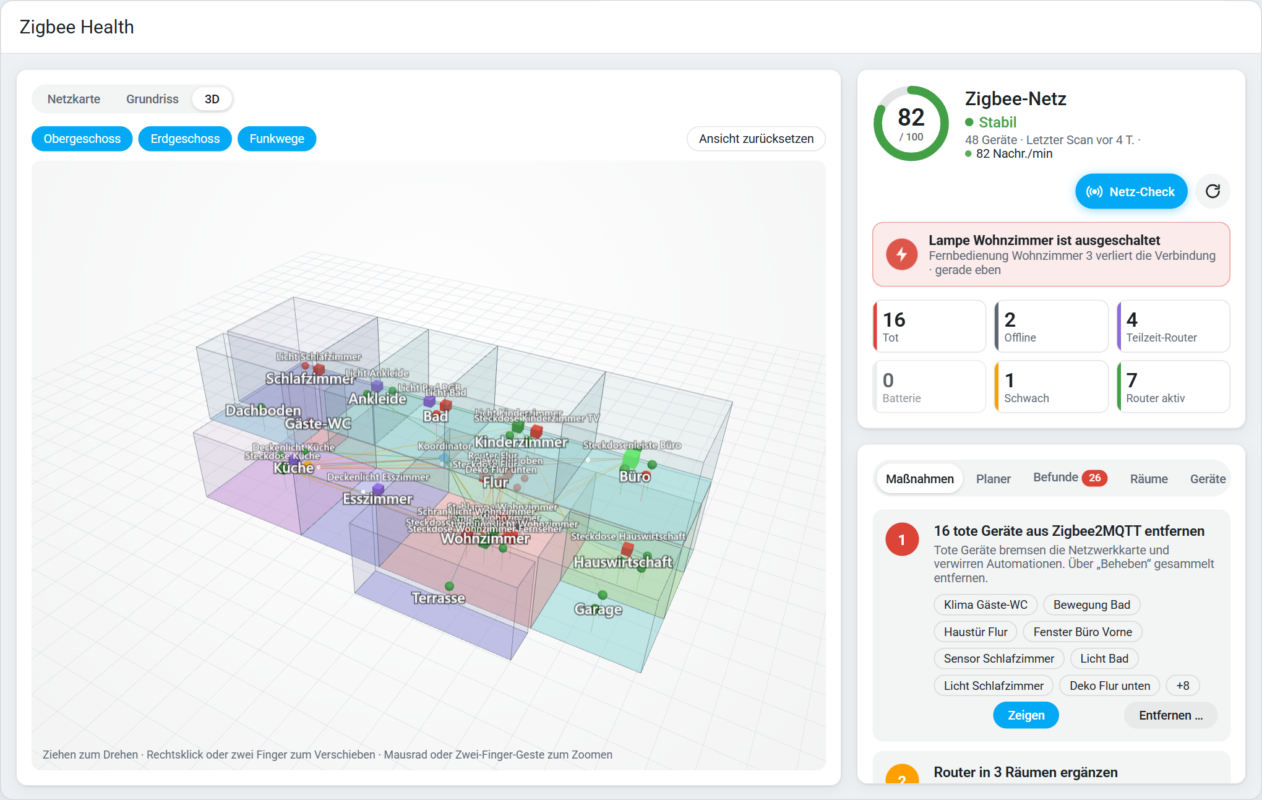Click the Kinderzimmer room label
The height and width of the screenshot is (800, 1262).
click(521, 442)
